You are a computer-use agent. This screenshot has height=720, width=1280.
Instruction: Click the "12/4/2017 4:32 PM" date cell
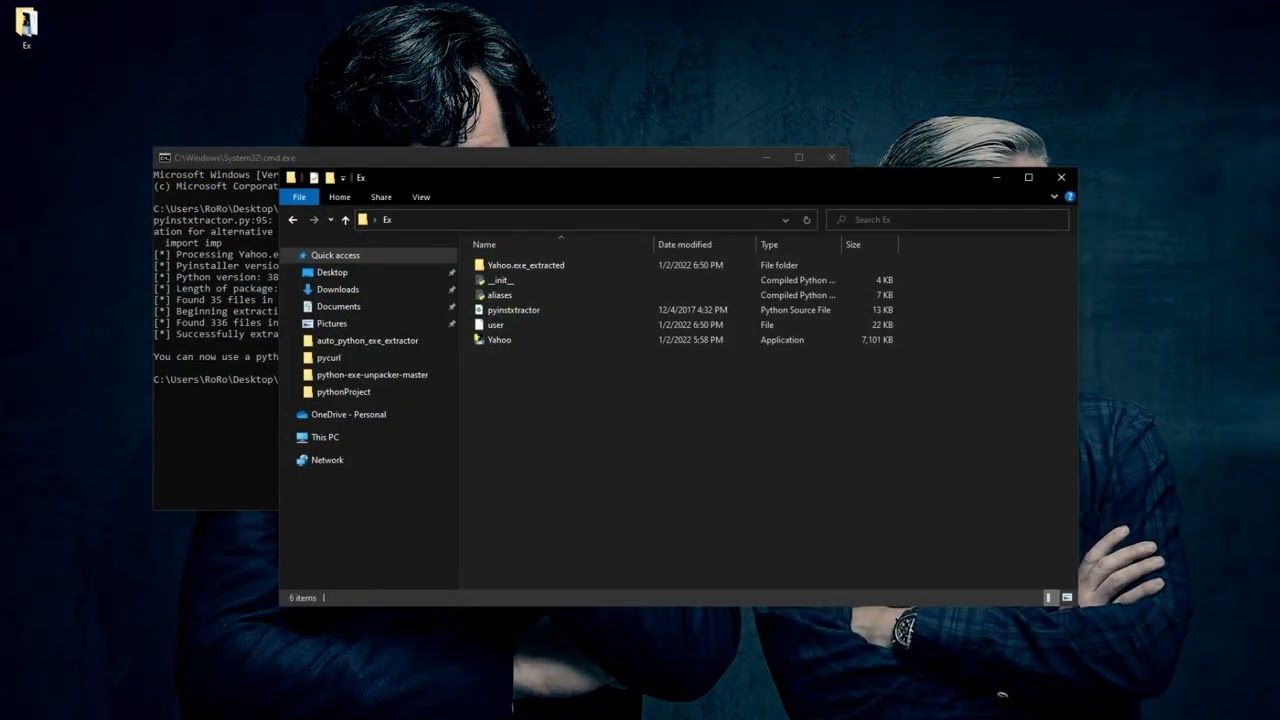(693, 310)
